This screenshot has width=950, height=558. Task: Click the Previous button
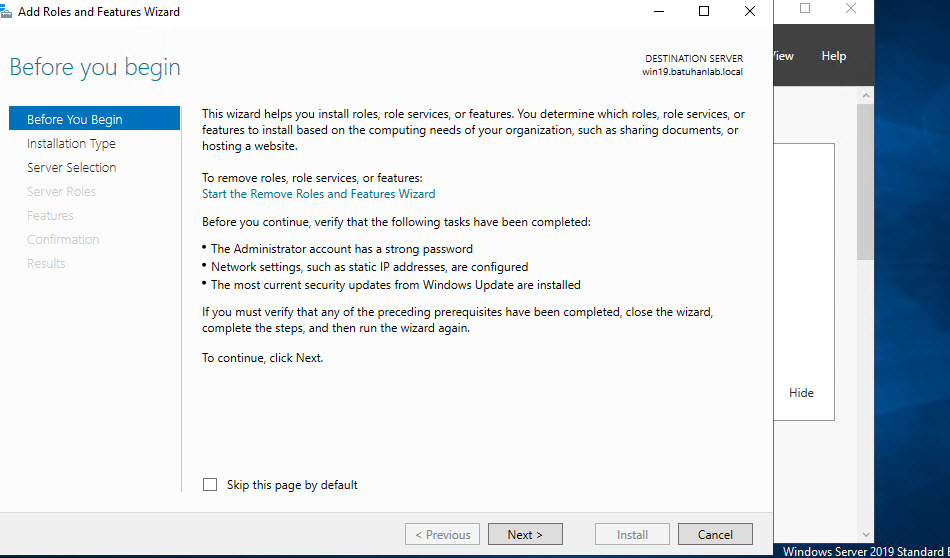(x=442, y=535)
